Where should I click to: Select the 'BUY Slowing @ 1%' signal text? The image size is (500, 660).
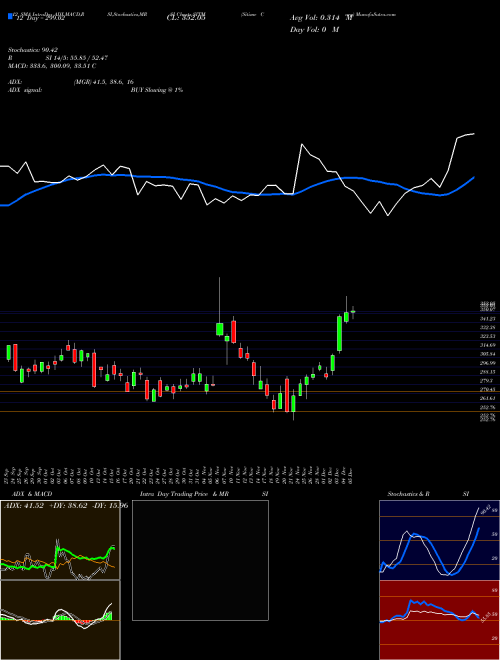pos(157,90)
